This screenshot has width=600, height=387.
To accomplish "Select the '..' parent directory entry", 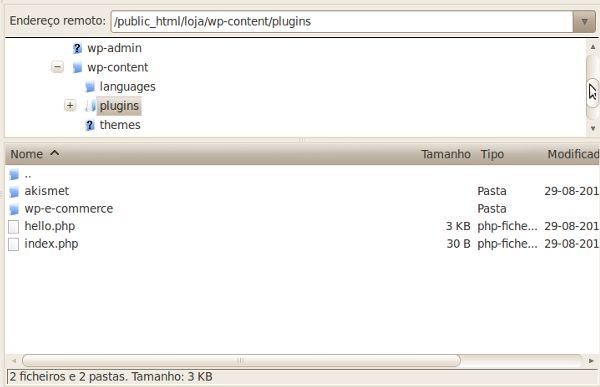I will 28,175.
